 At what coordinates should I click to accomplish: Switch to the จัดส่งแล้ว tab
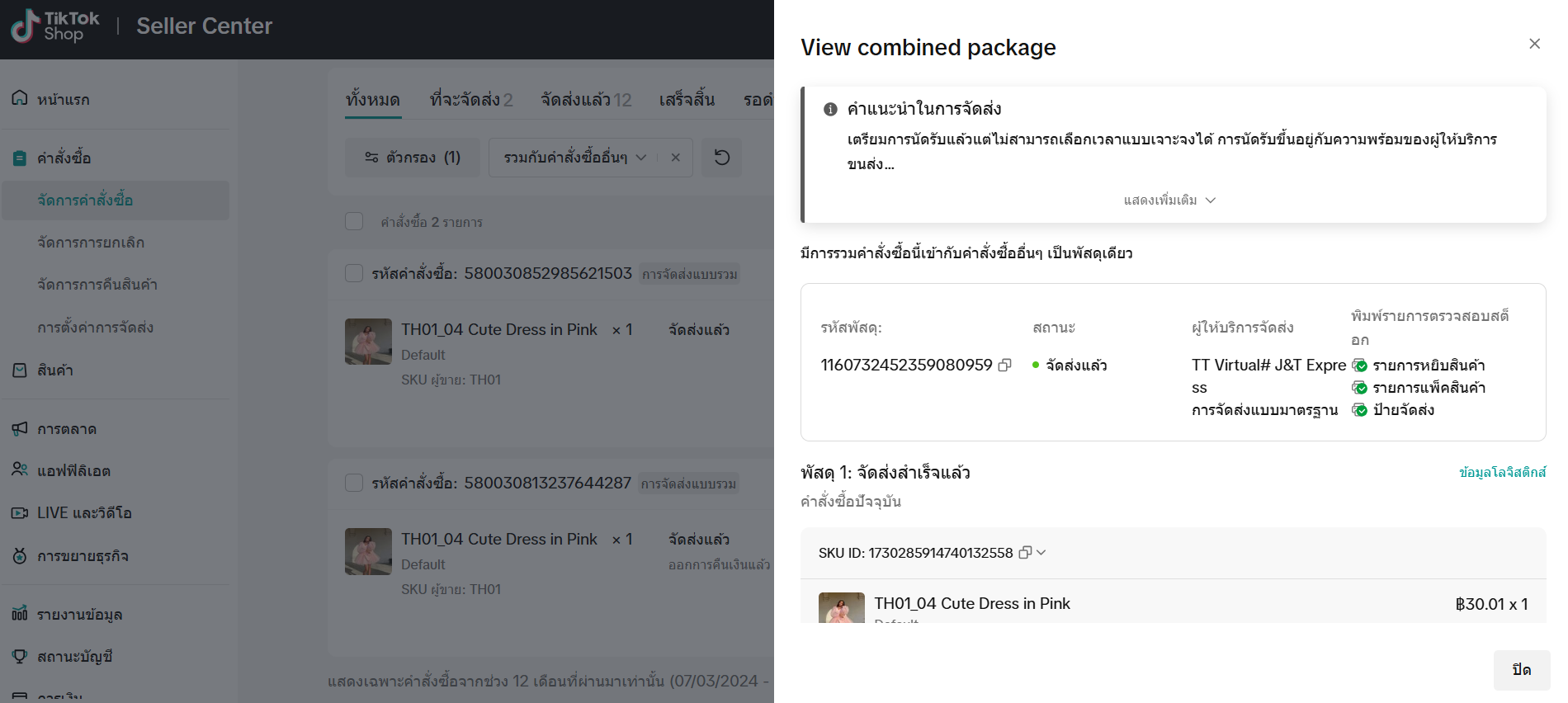click(585, 100)
